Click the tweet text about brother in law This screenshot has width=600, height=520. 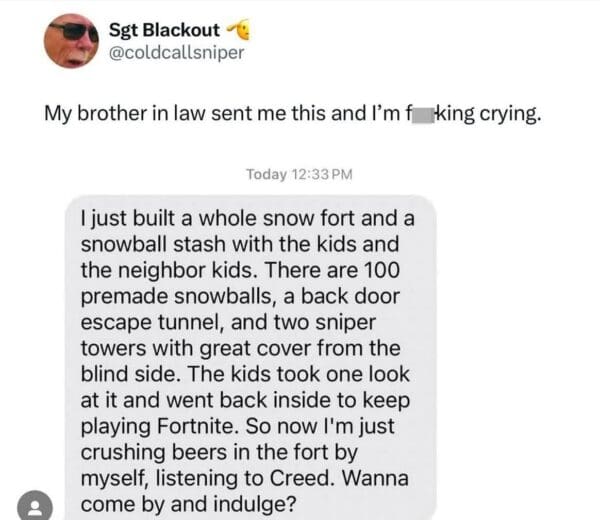point(293,114)
